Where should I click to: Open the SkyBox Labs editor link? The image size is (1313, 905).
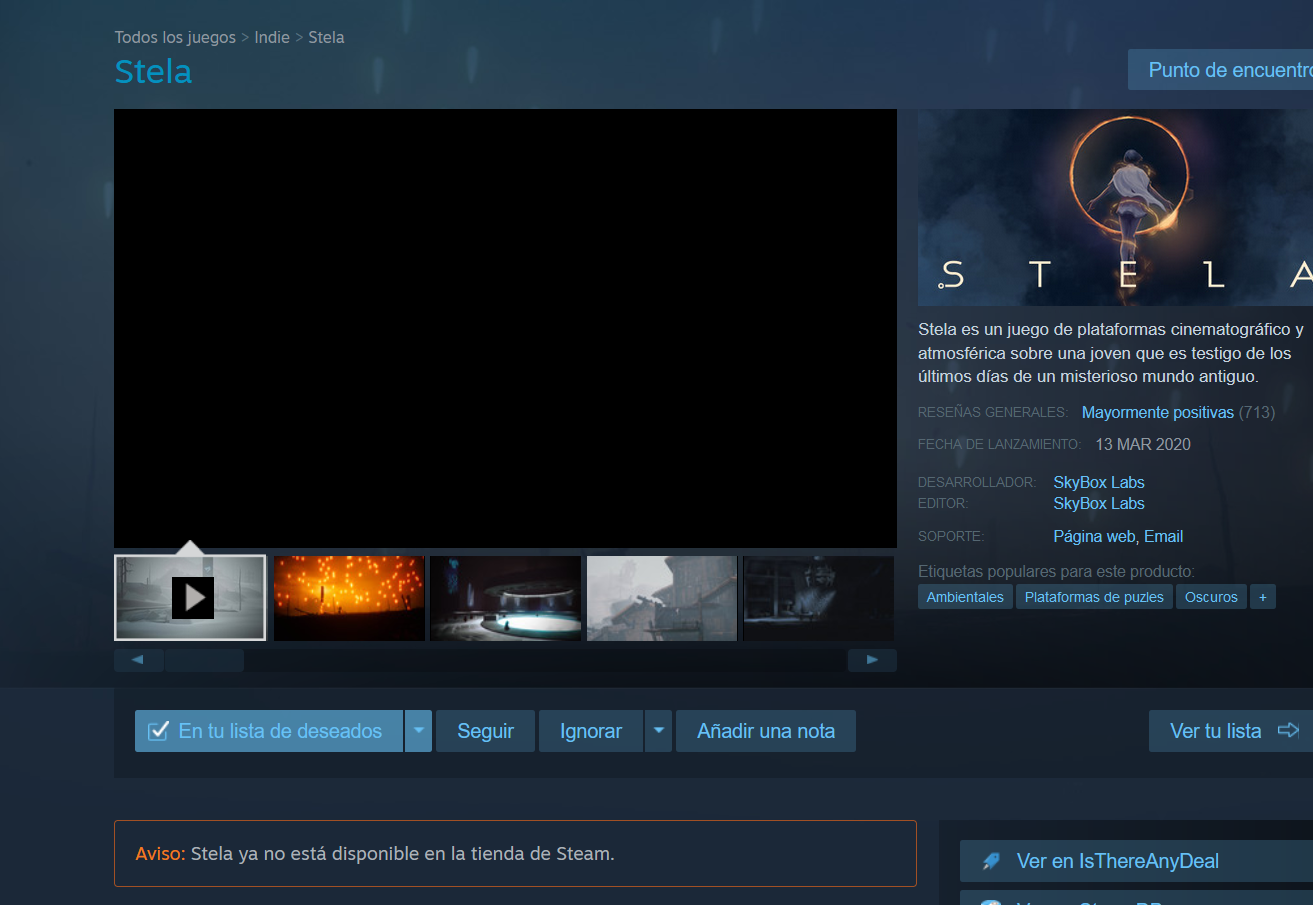pyautogui.click(x=1099, y=503)
